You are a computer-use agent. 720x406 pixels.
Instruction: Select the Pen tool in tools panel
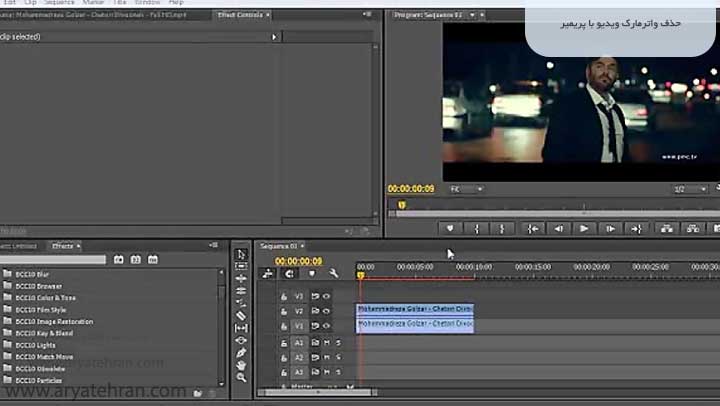(241, 353)
